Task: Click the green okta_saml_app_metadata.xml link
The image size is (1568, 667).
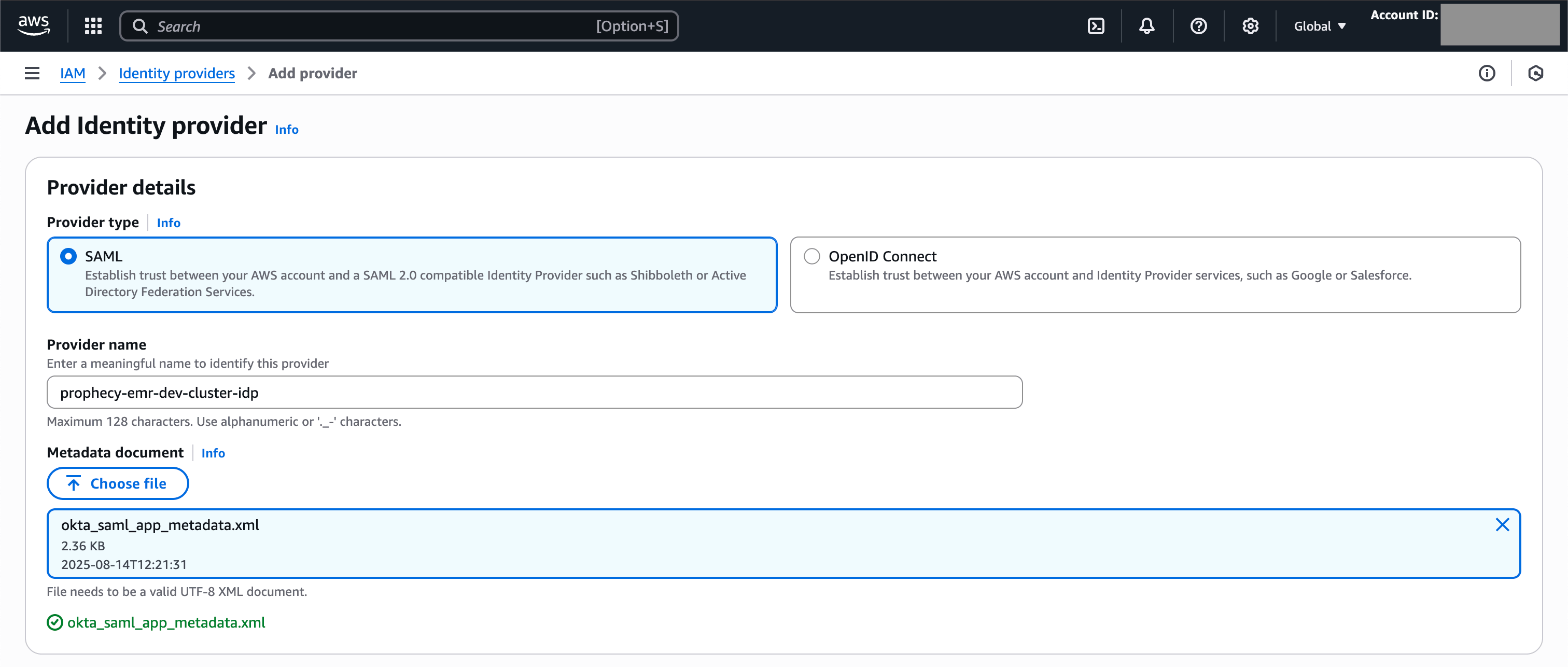Action: pyautogui.click(x=165, y=622)
